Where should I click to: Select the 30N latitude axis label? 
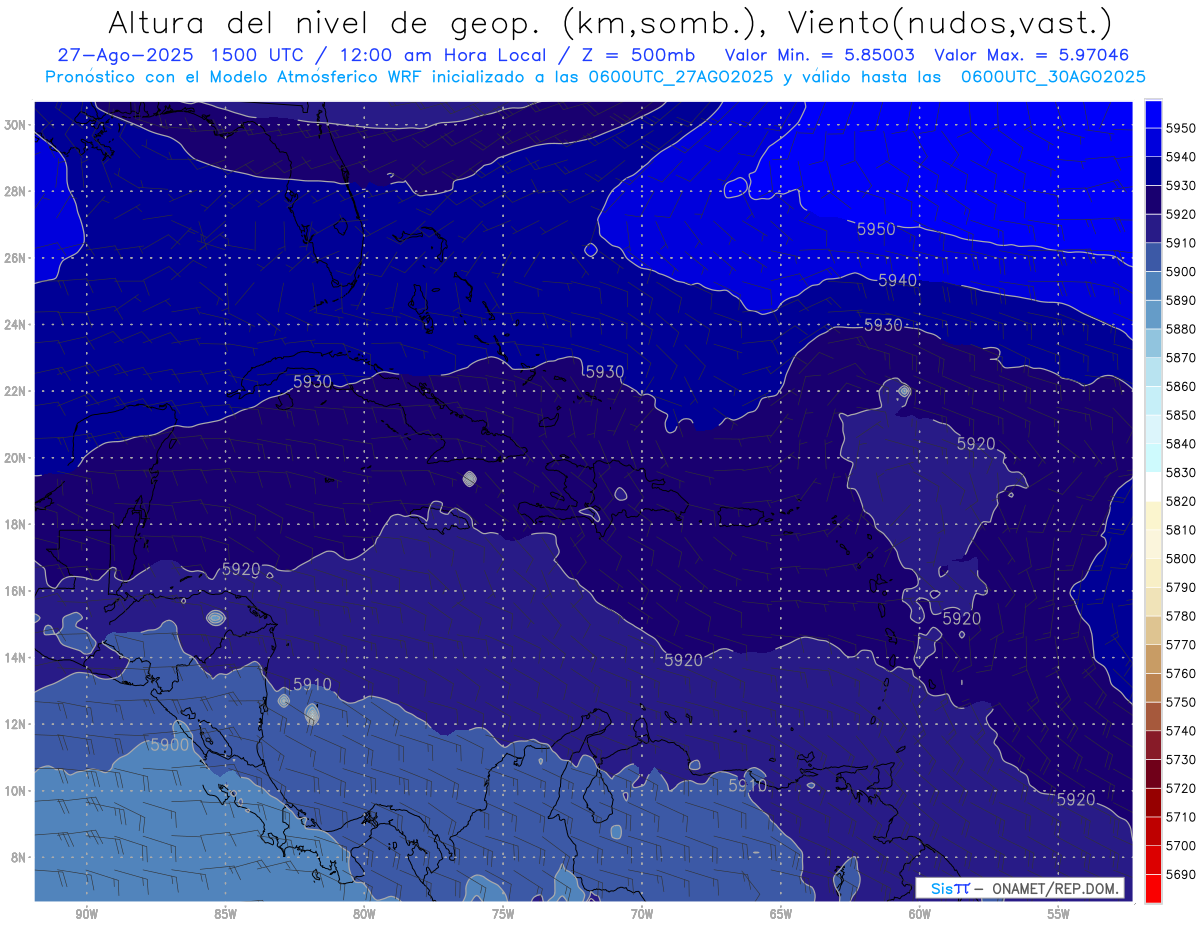pyautogui.click(x=15, y=125)
